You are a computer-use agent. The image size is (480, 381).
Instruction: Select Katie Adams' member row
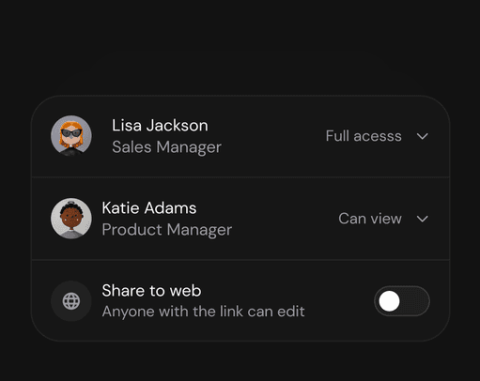(240, 219)
